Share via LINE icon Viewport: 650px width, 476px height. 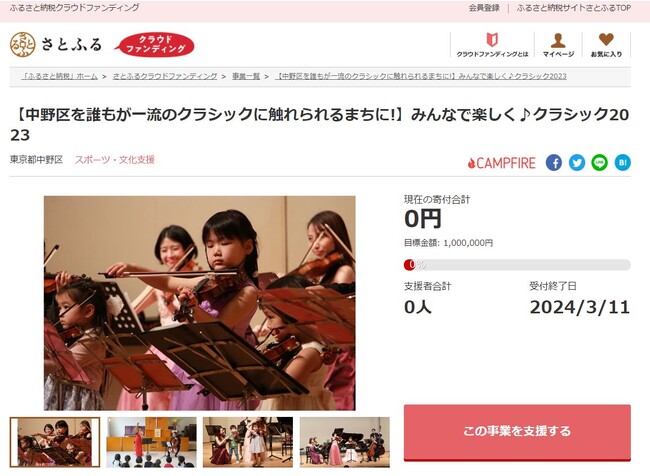(x=599, y=163)
